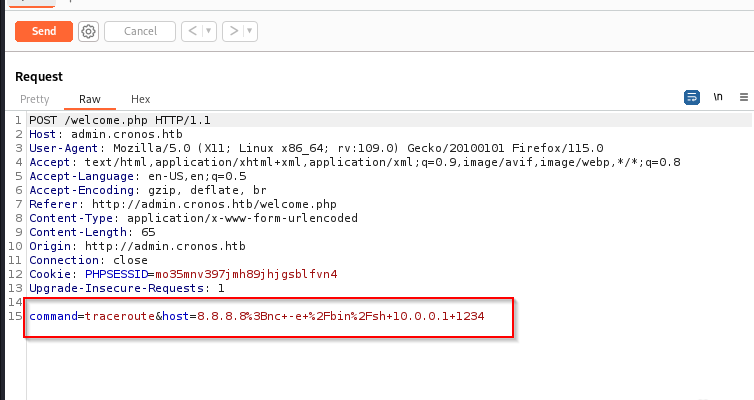Screen dimensions: 754x400
Task: Open the request editor hamburger menu
Action: pos(744,97)
